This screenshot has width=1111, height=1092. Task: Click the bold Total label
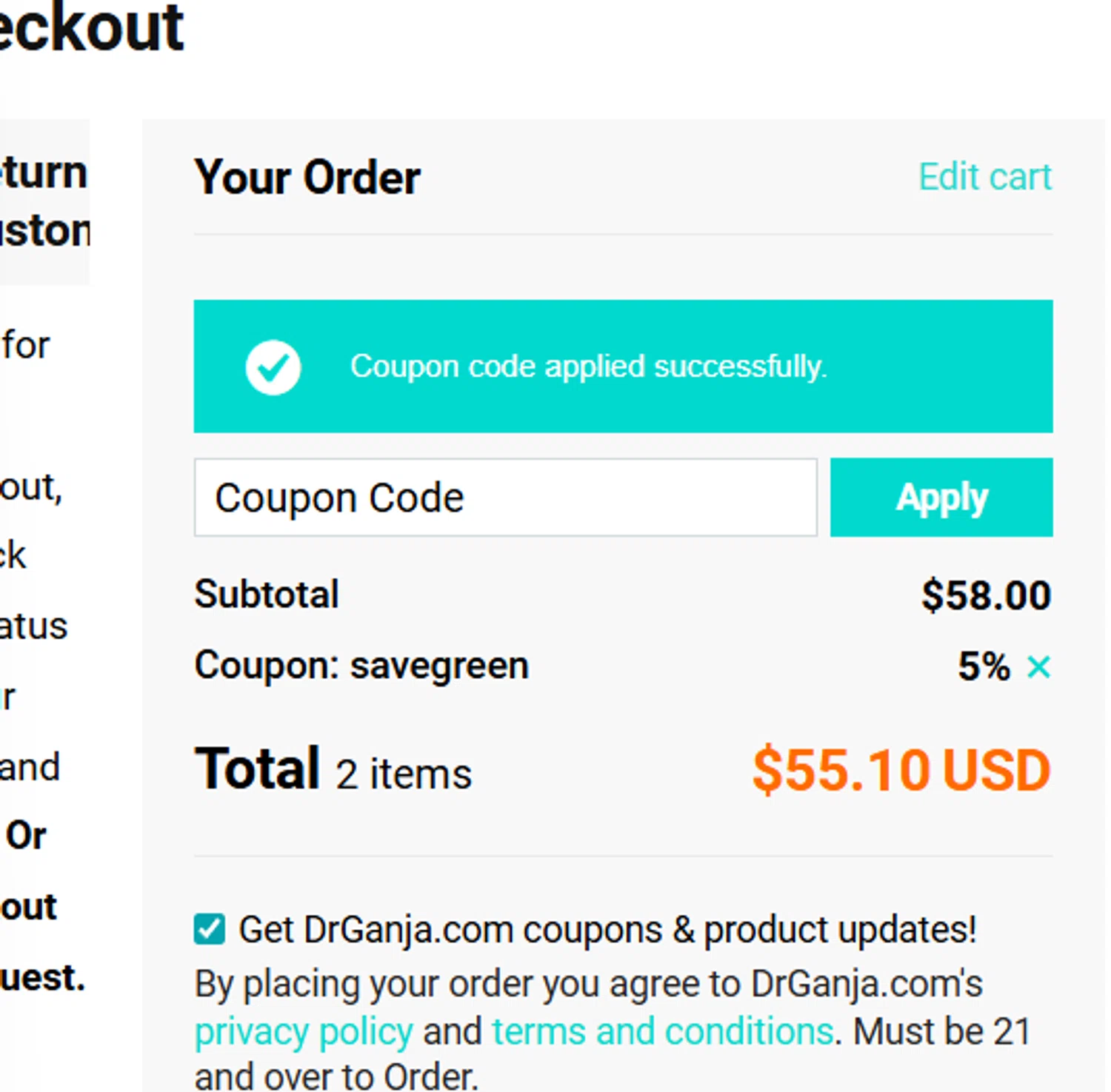coord(257,769)
